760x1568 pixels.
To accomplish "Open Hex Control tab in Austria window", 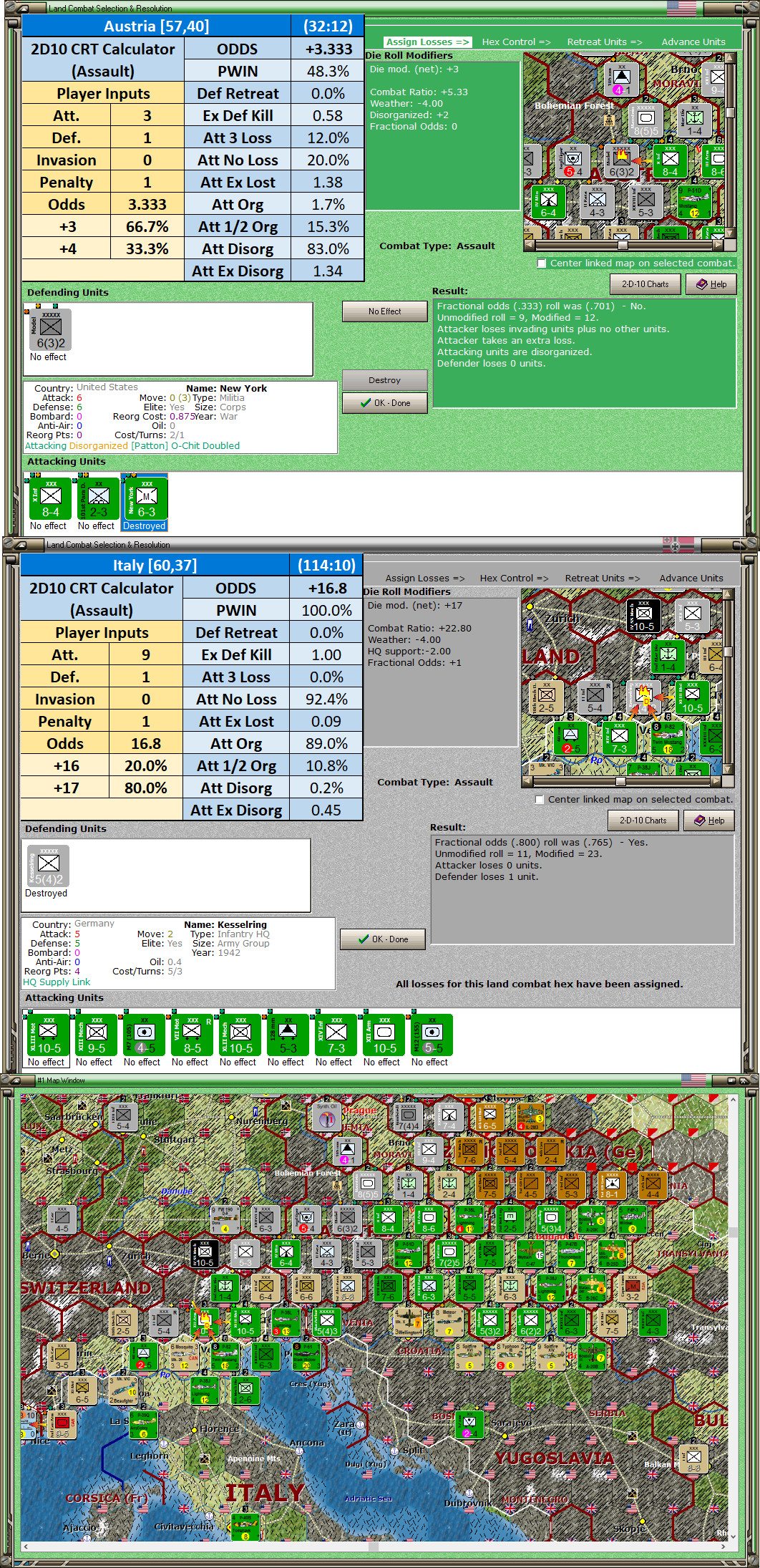I will click(516, 42).
